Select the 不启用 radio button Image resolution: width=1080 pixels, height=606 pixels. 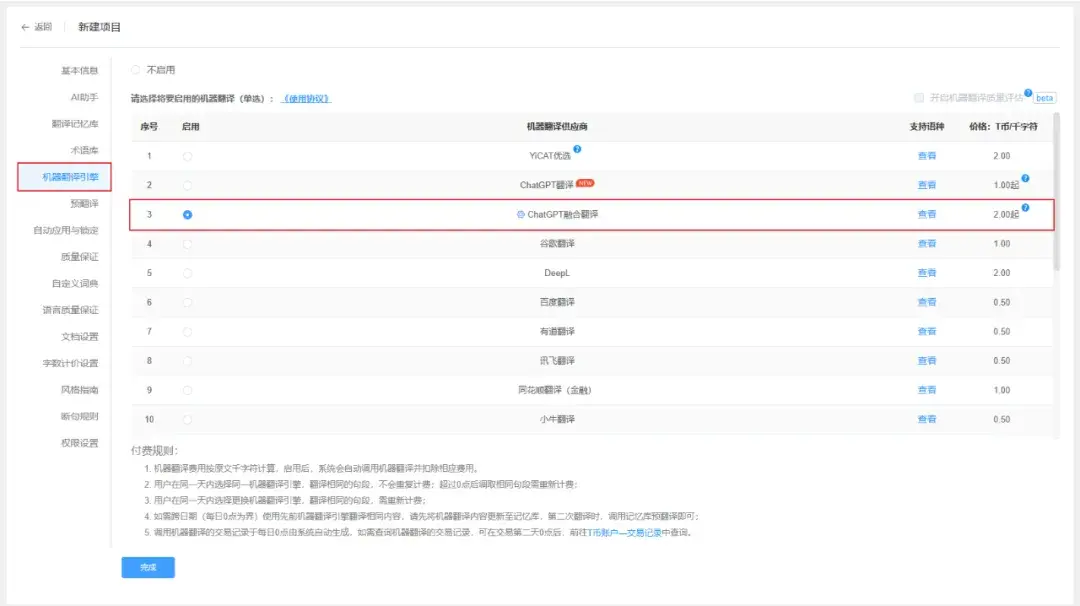point(135,70)
